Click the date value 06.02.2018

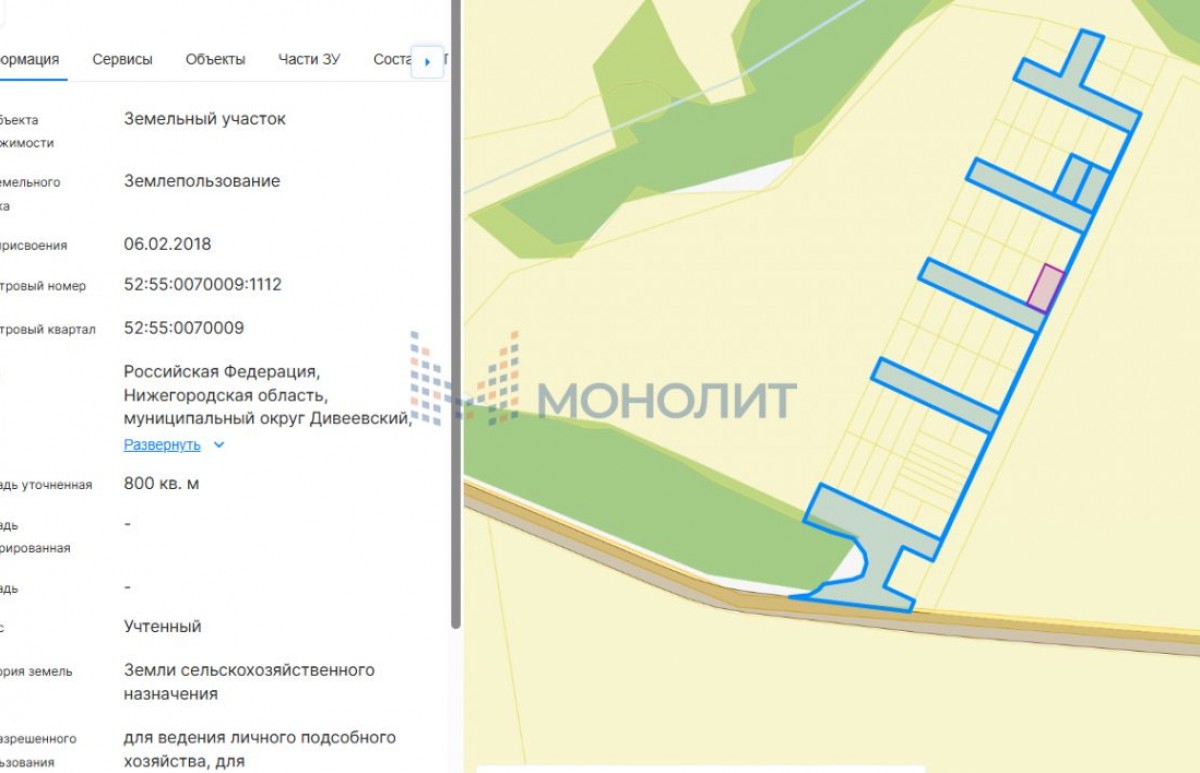167,244
